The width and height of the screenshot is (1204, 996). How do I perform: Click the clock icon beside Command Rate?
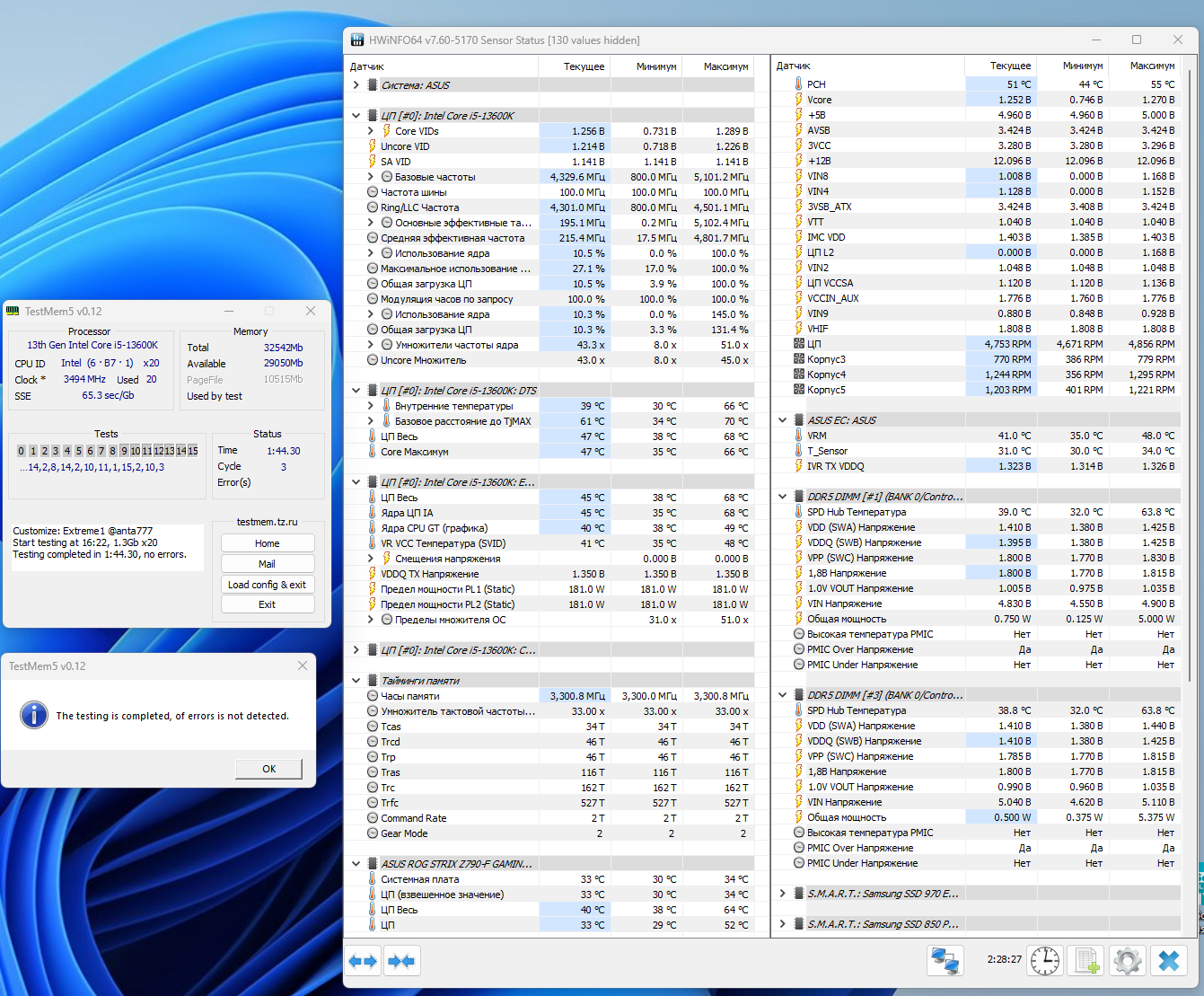click(x=373, y=818)
